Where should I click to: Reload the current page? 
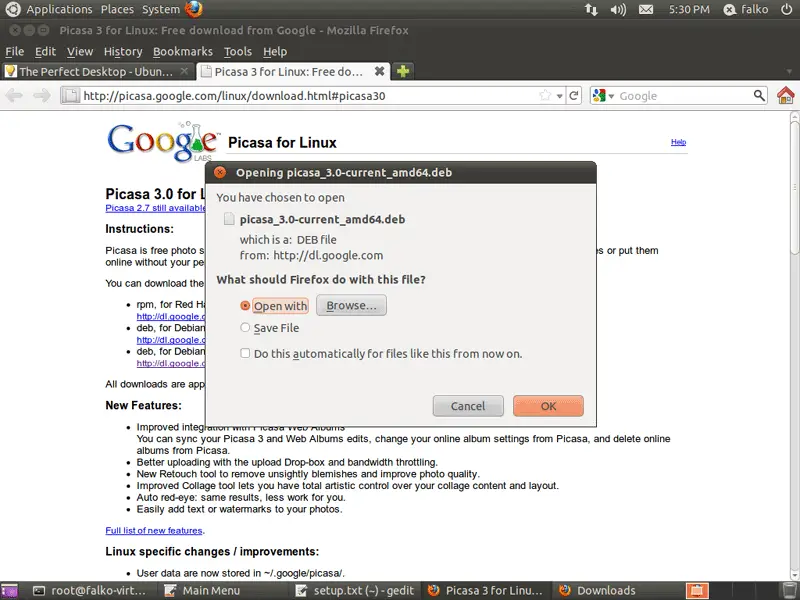click(x=574, y=95)
